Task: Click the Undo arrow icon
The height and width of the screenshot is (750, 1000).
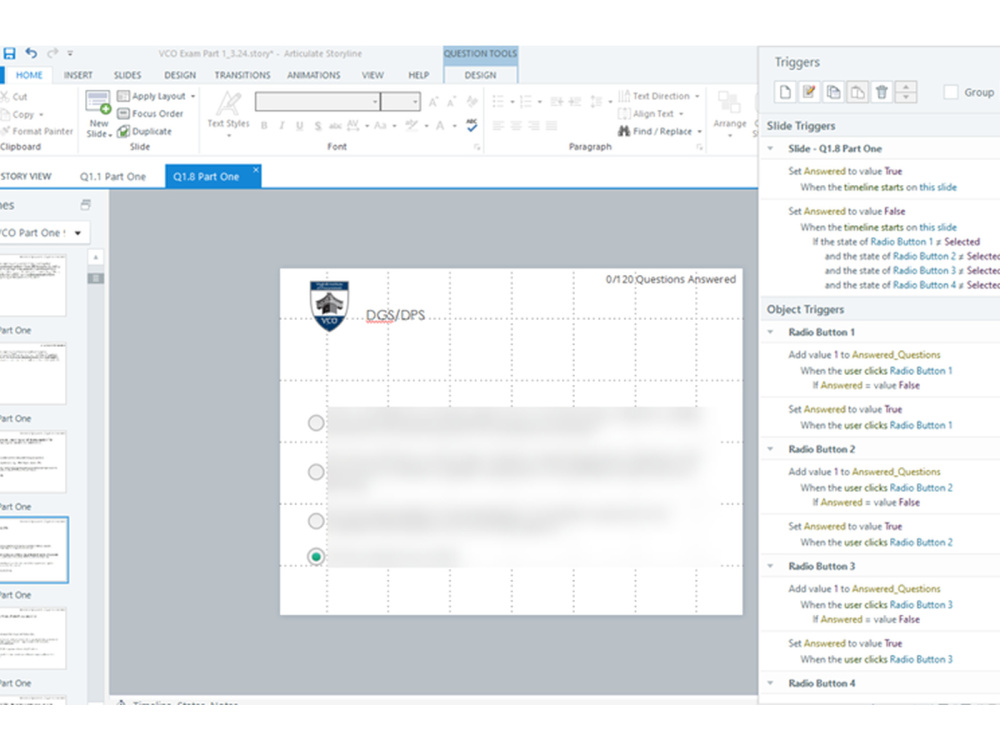Action: coord(31,53)
